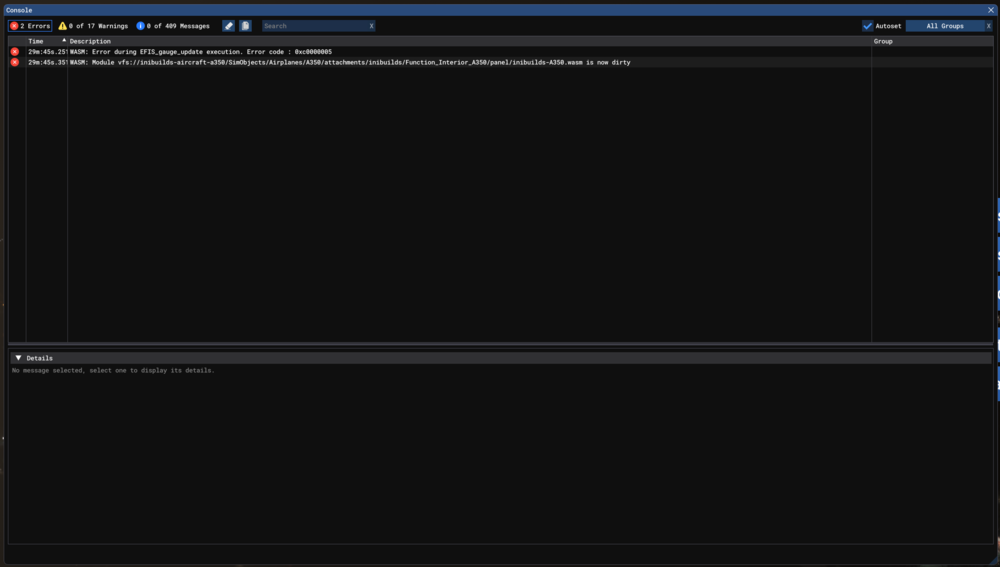Sort by Group column header
Screen dimensions: 1000x567
[x=883, y=41]
